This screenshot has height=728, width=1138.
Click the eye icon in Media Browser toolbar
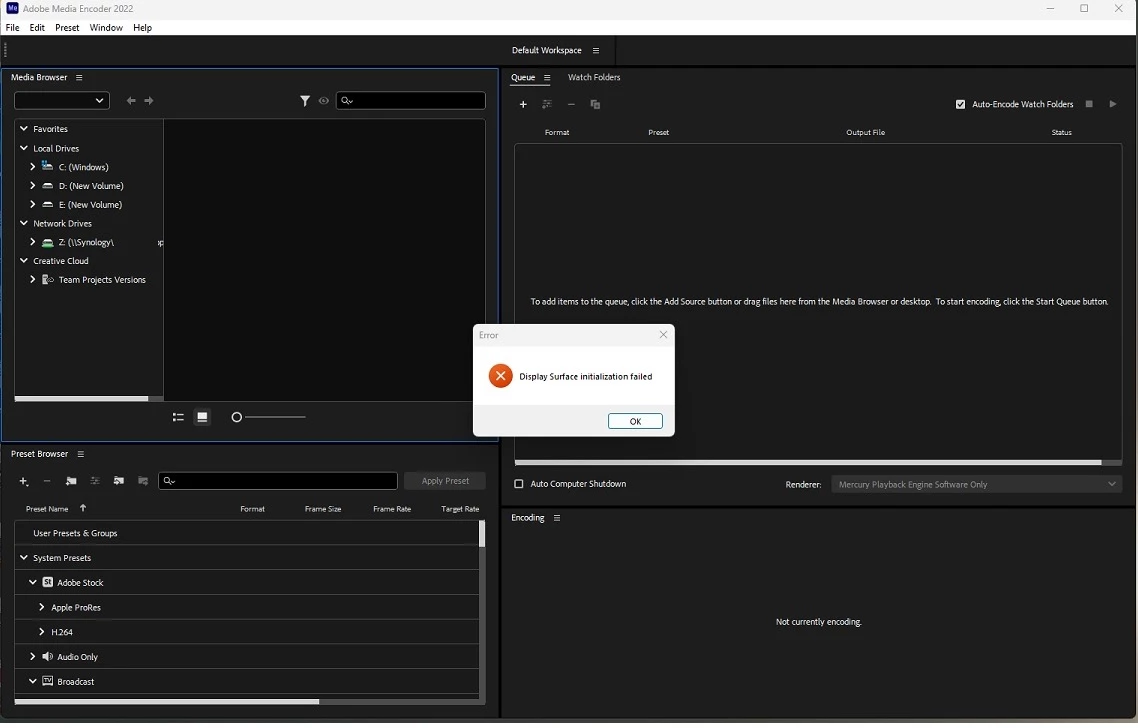(x=324, y=101)
